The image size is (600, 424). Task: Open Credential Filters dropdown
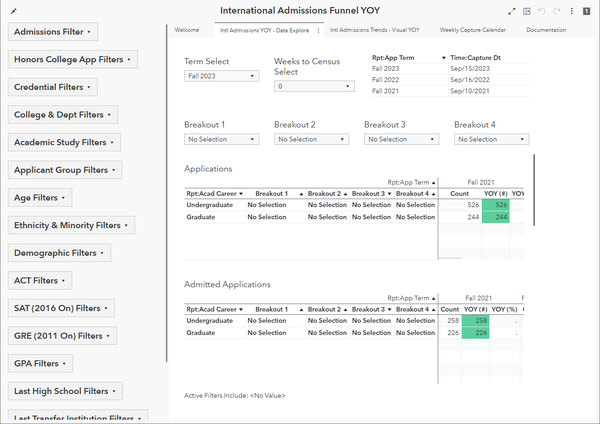coord(53,87)
